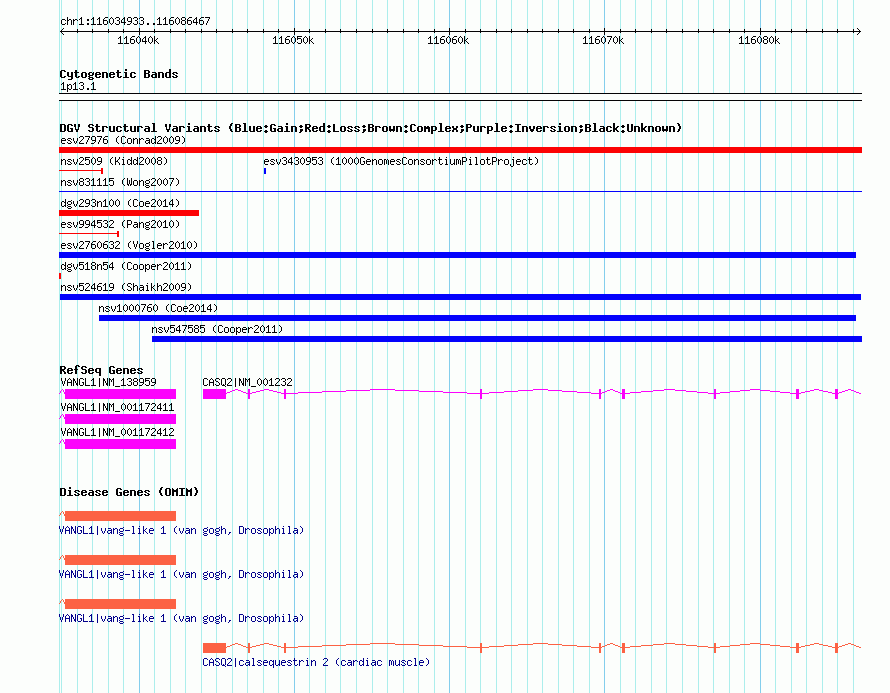This screenshot has width=890, height=693.
Task: Click the dgv293n100 (Coe2014) red bar
Action: tap(129, 213)
